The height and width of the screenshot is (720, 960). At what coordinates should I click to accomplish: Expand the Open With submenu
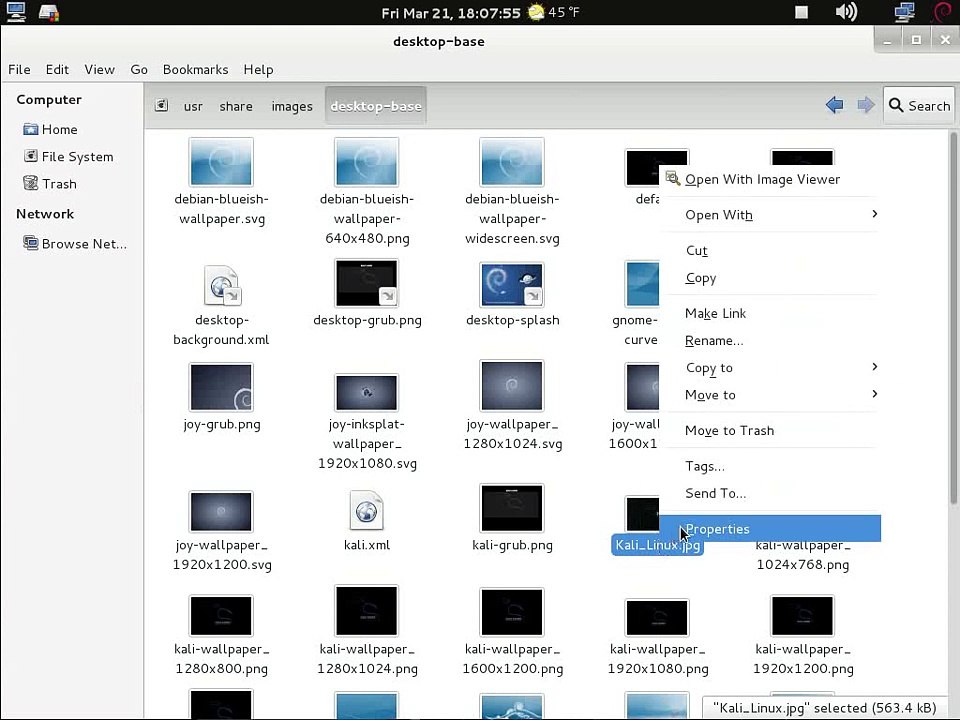[770, 215]
